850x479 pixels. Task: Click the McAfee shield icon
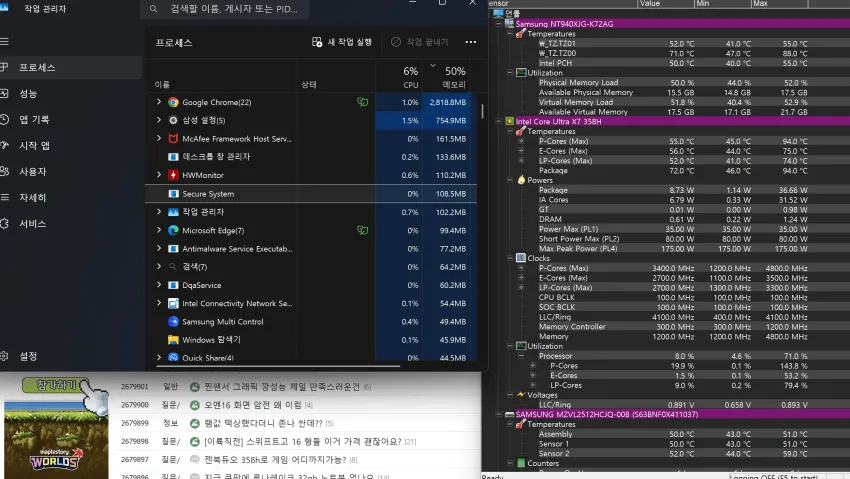pos(173,139)
